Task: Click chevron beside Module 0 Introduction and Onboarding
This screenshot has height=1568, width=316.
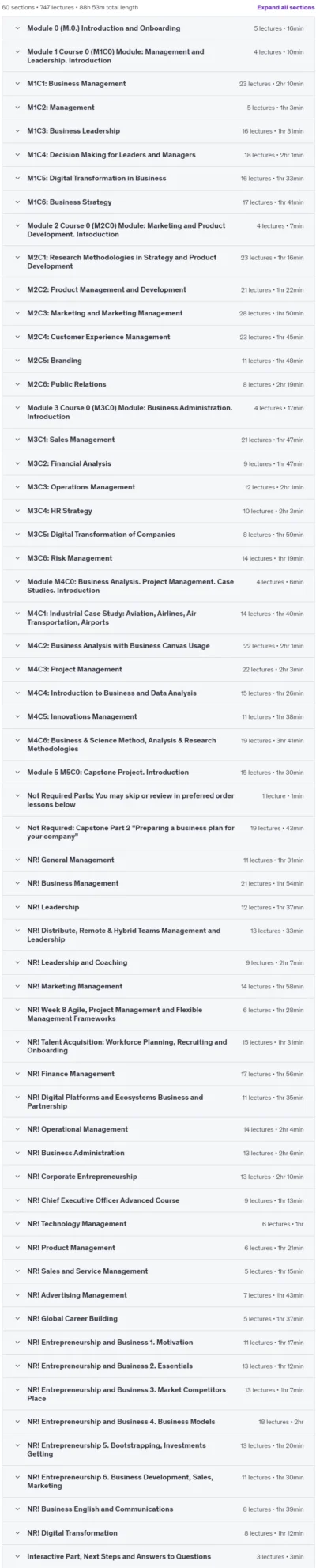Action: click(x=17, y=28)
